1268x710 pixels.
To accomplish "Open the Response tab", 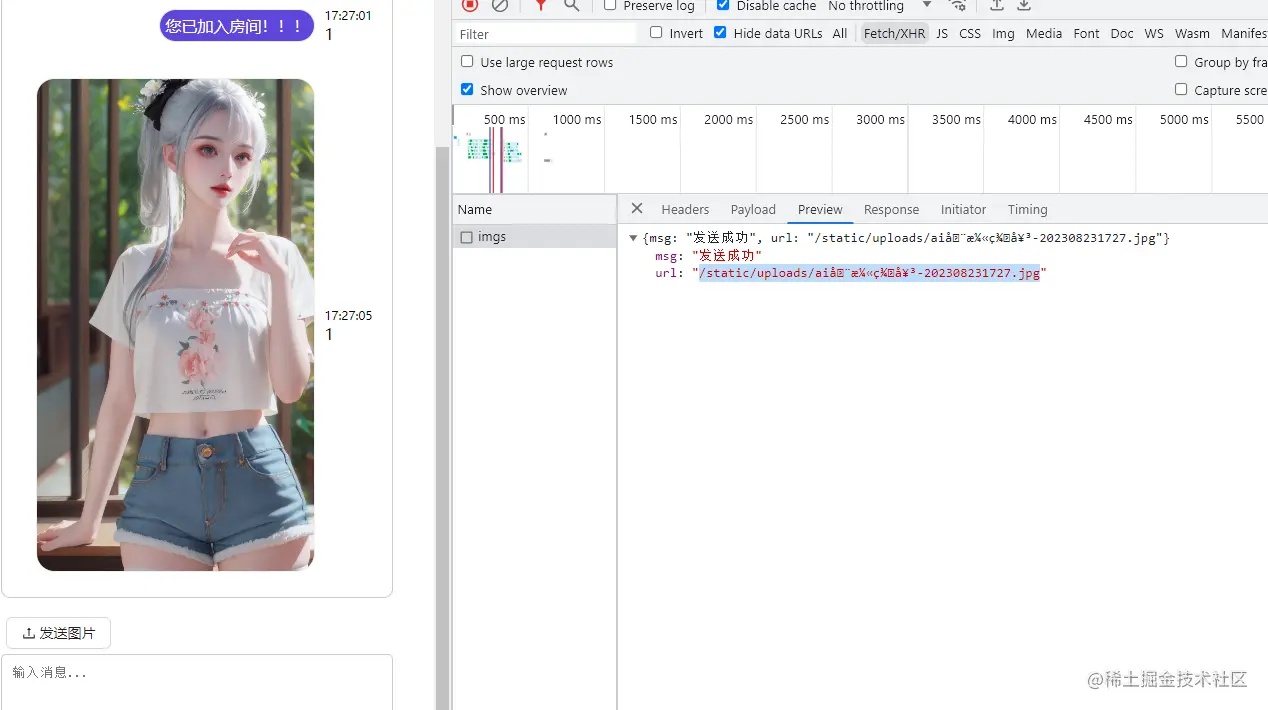I will point(891,210).
